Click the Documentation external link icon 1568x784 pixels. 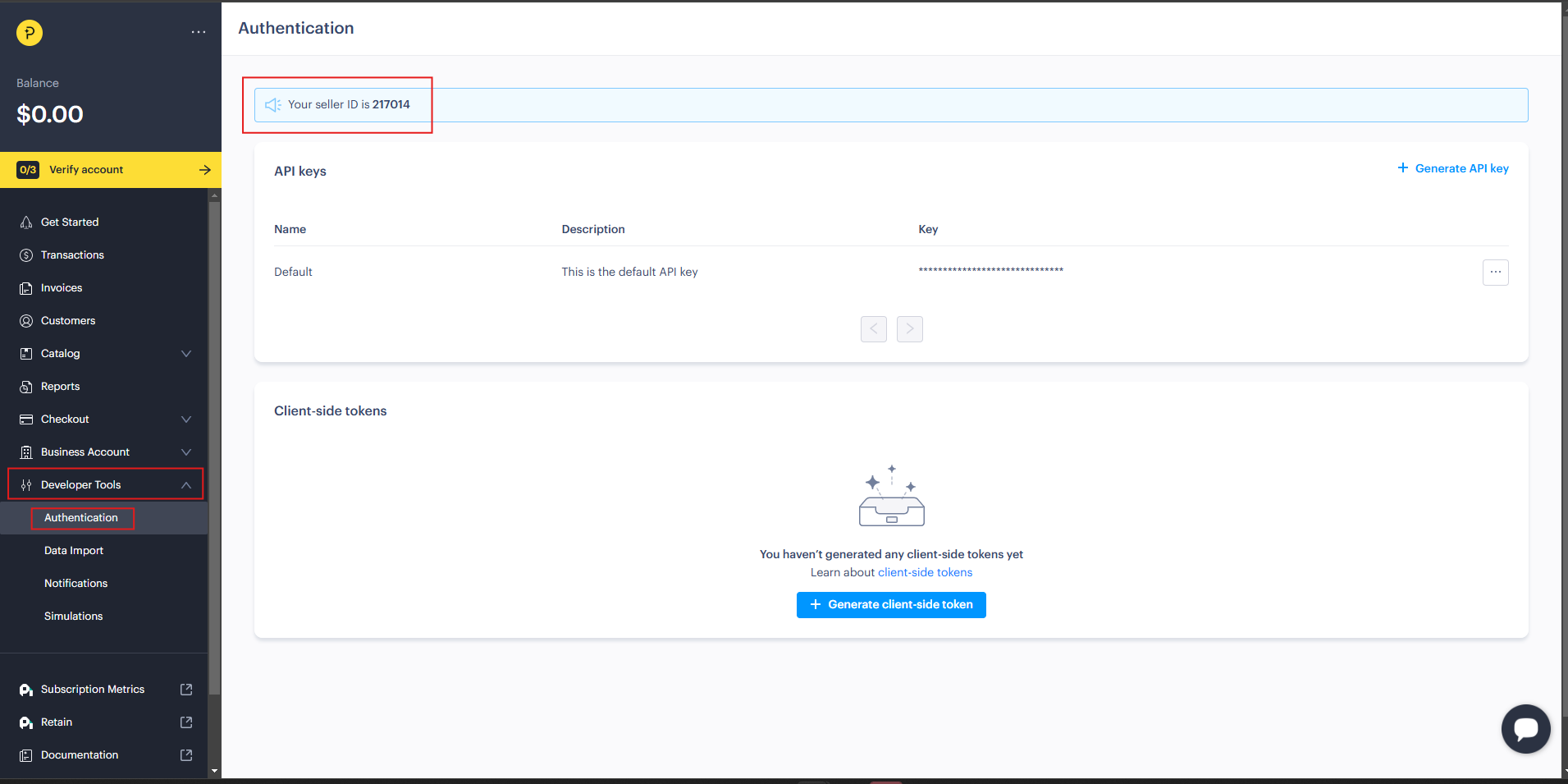click(x=186, y=755)
